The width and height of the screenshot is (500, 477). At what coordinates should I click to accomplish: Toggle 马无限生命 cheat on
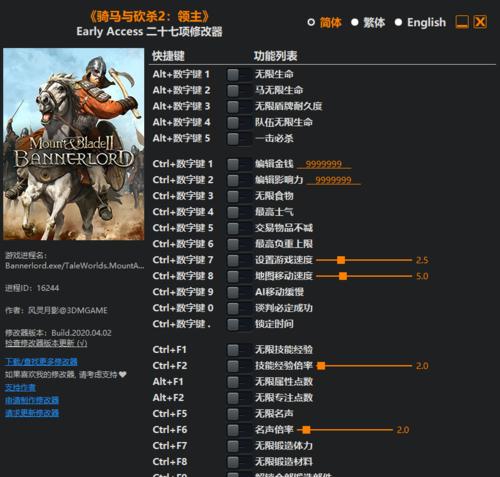pos(239,90)
